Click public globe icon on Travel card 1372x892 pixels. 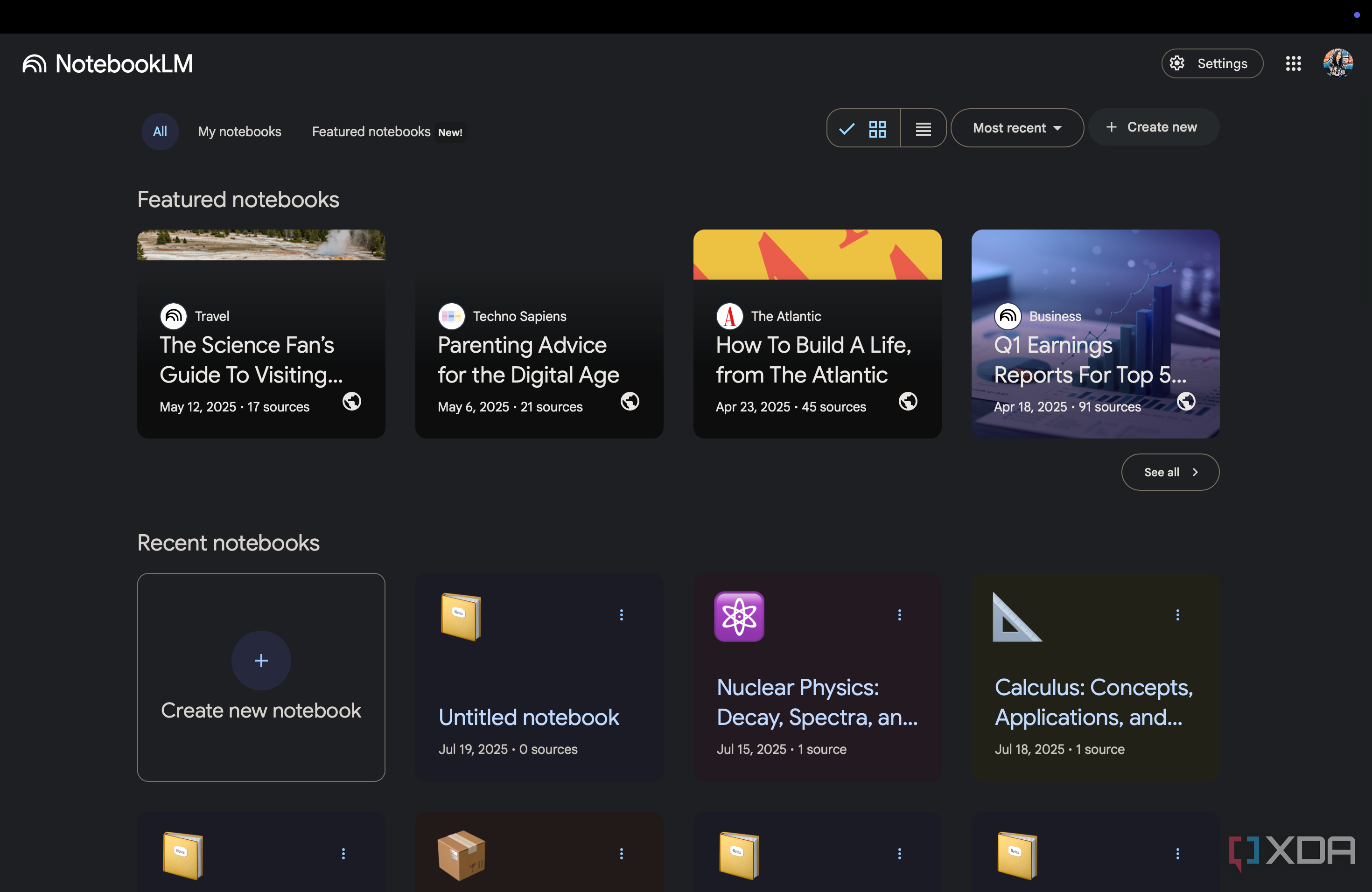coord(352,401)
